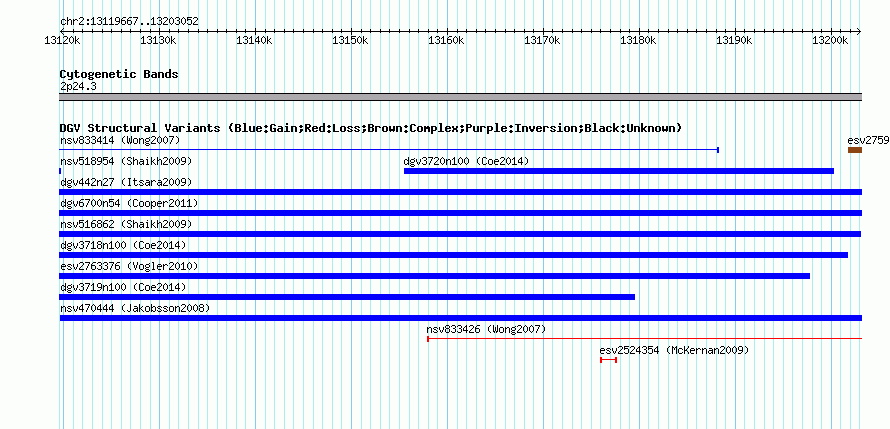The image size is (890, 429).
Task: Click the nsv470444 (Jakobsson2008) label
Action: point(135,308)
